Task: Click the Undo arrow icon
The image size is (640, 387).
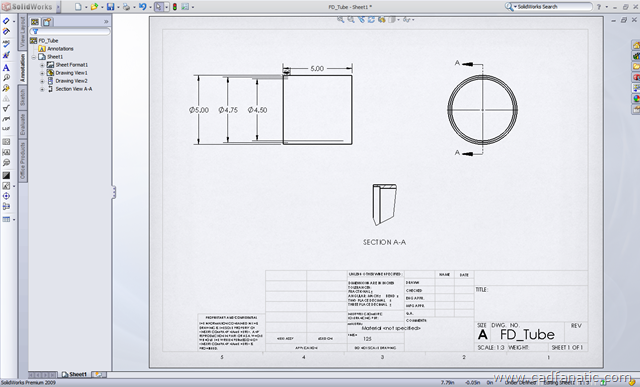Action: (x=142, y=7)
